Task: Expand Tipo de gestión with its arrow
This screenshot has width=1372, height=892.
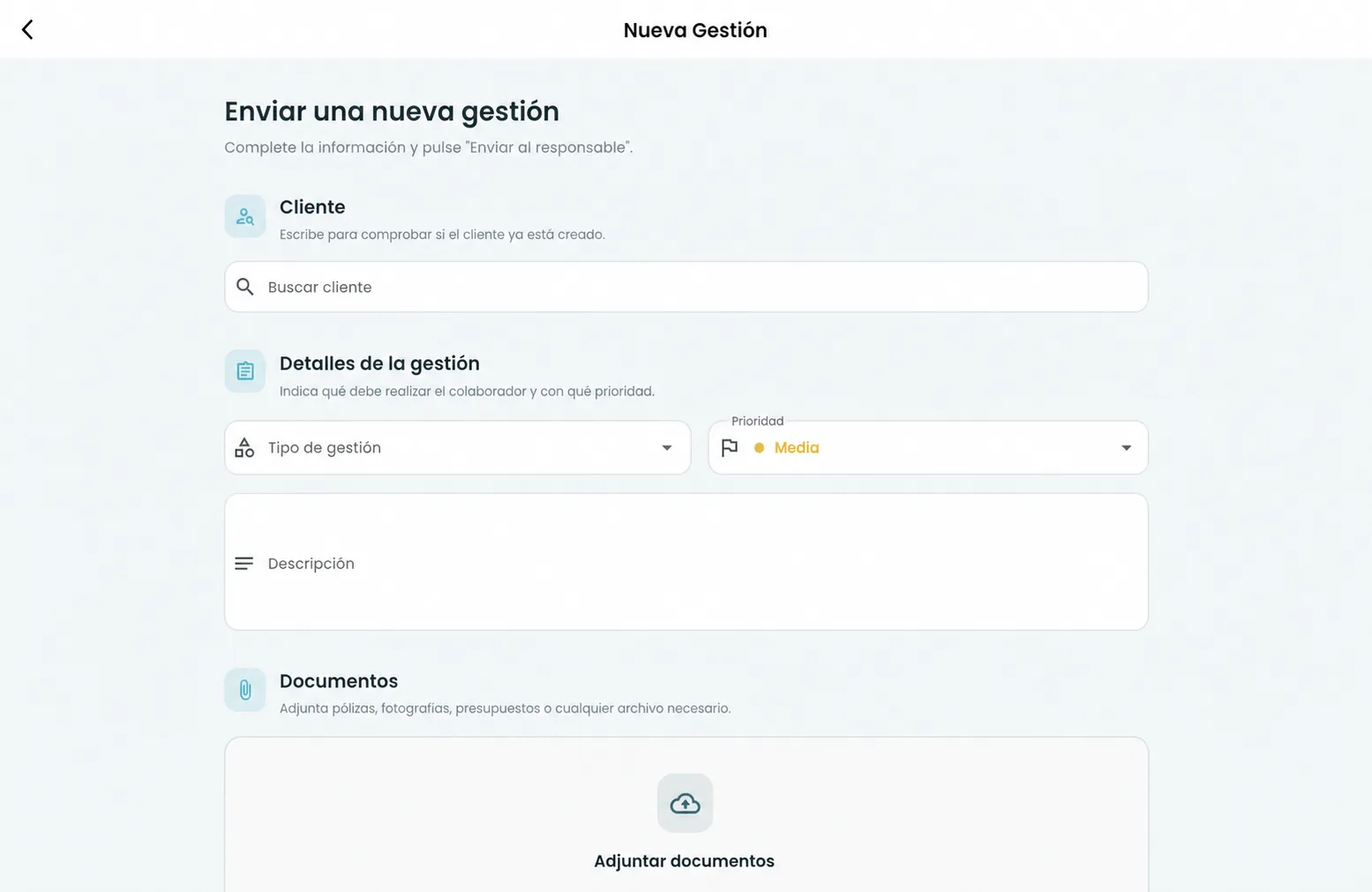Action: click(667, 448)
